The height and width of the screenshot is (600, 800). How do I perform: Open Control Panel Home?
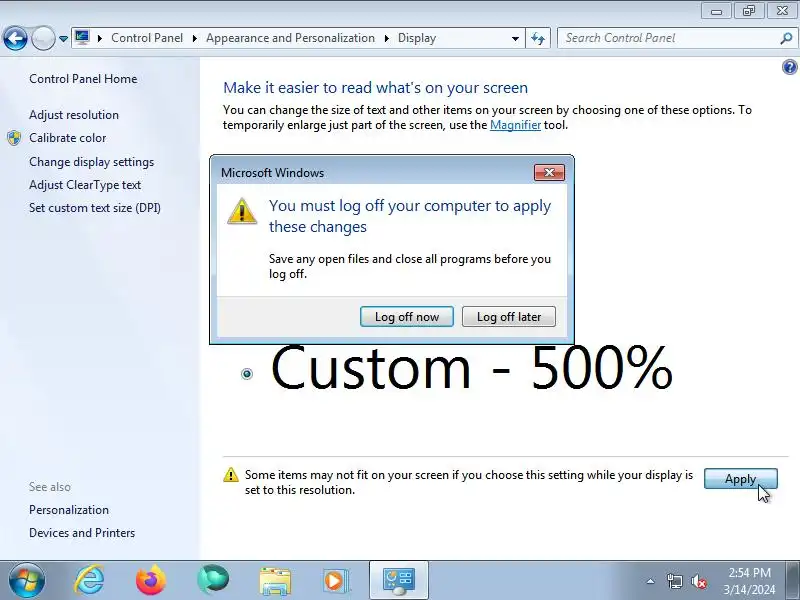coord(83,79)
